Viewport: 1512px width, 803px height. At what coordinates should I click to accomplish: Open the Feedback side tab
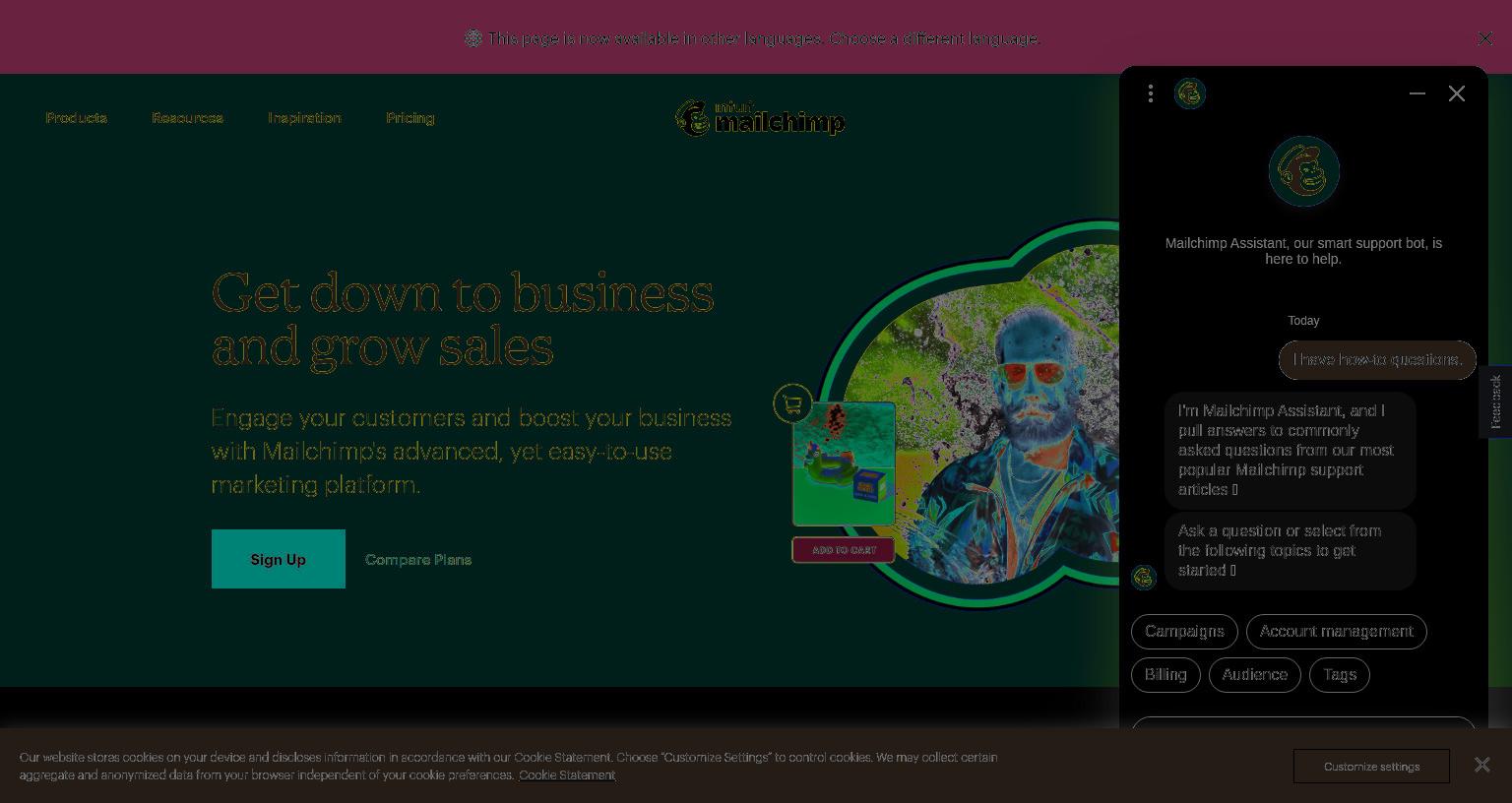point(1495,401)
